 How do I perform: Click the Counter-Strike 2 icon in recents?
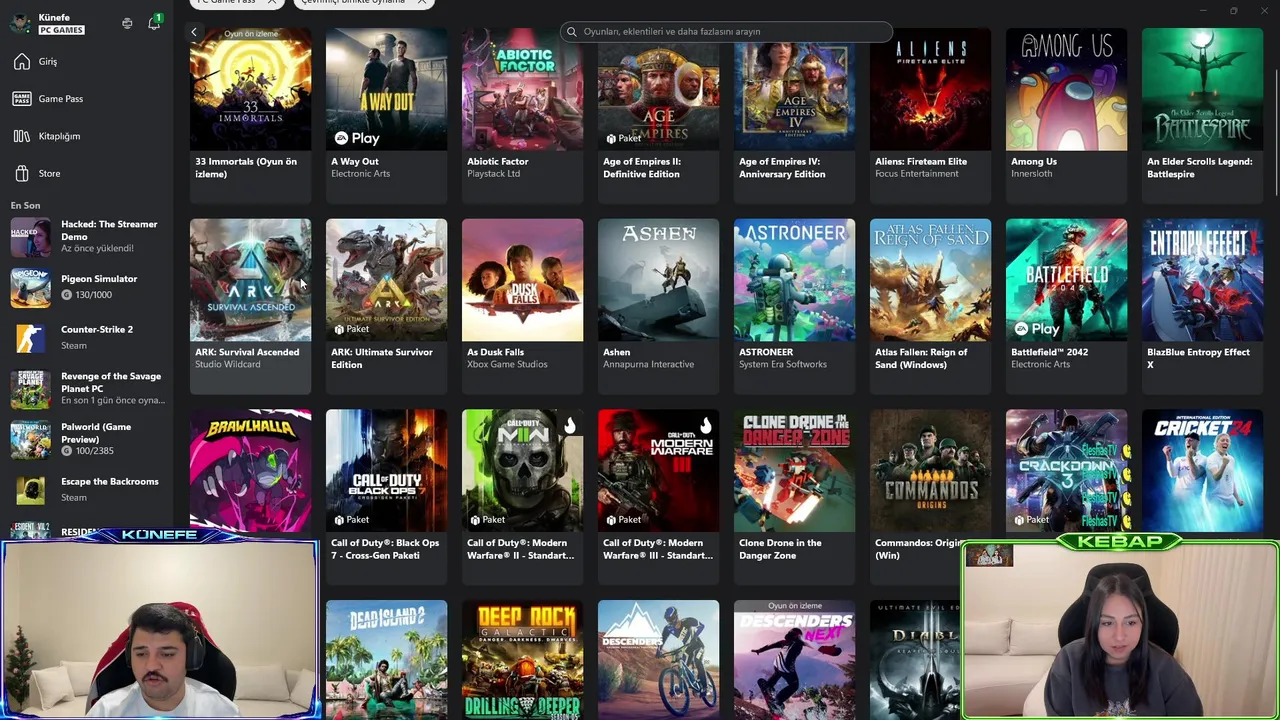30,338
